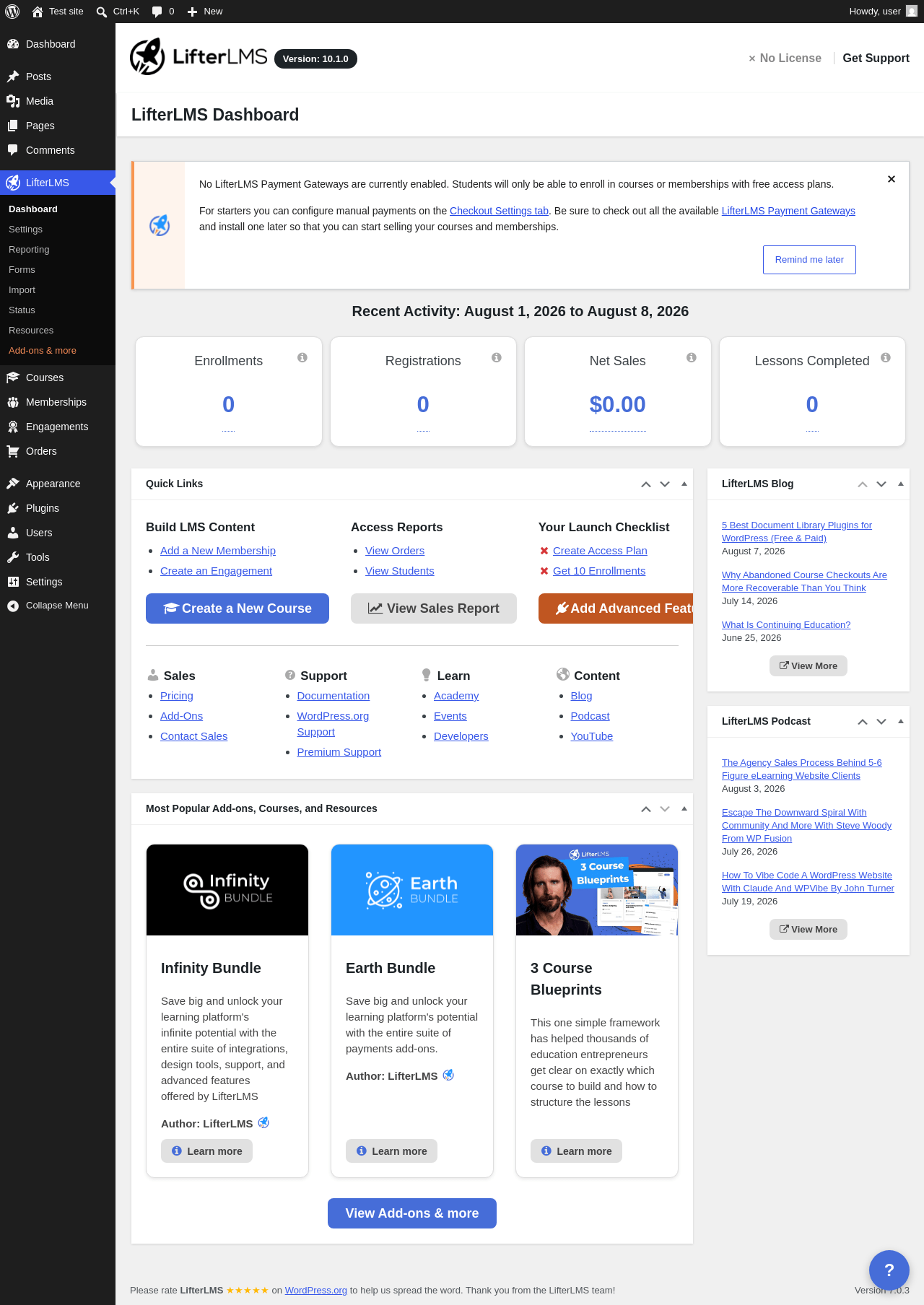Click the Orders cart icon
The height and width of the screenshot is (1305, 924).
(x=13, y=451)
